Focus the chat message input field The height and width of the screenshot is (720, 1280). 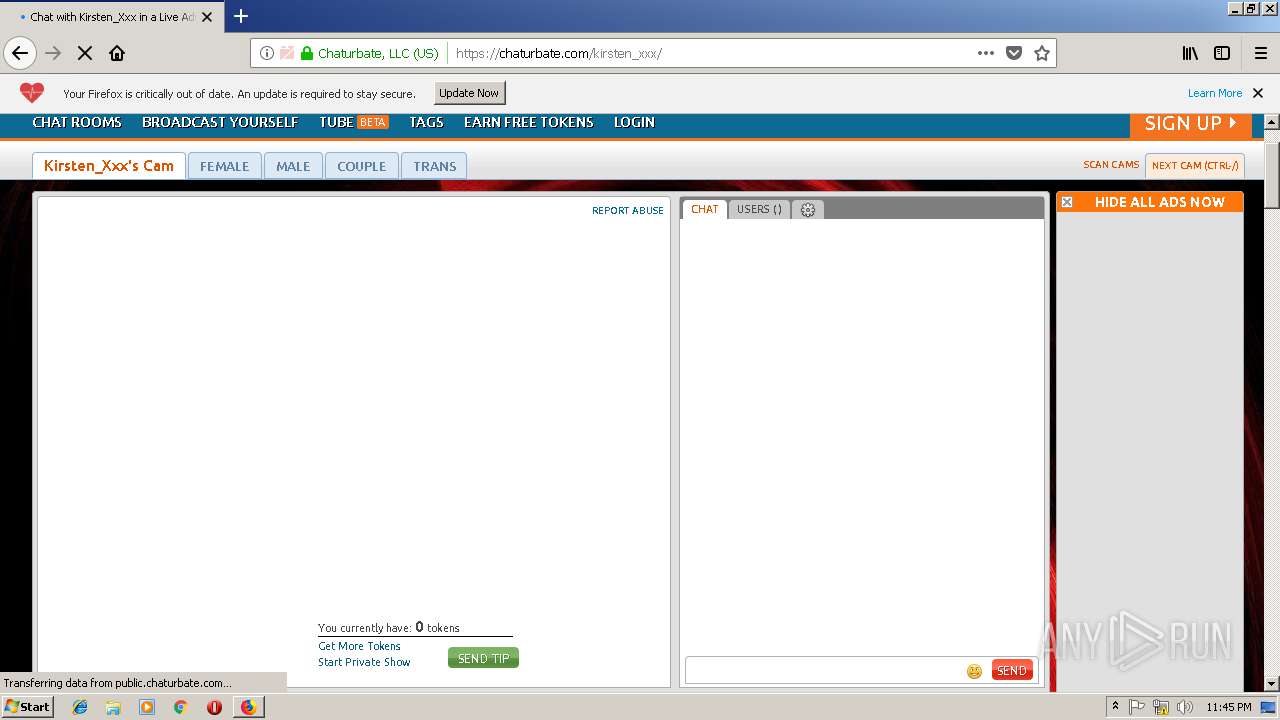(825, 671)
